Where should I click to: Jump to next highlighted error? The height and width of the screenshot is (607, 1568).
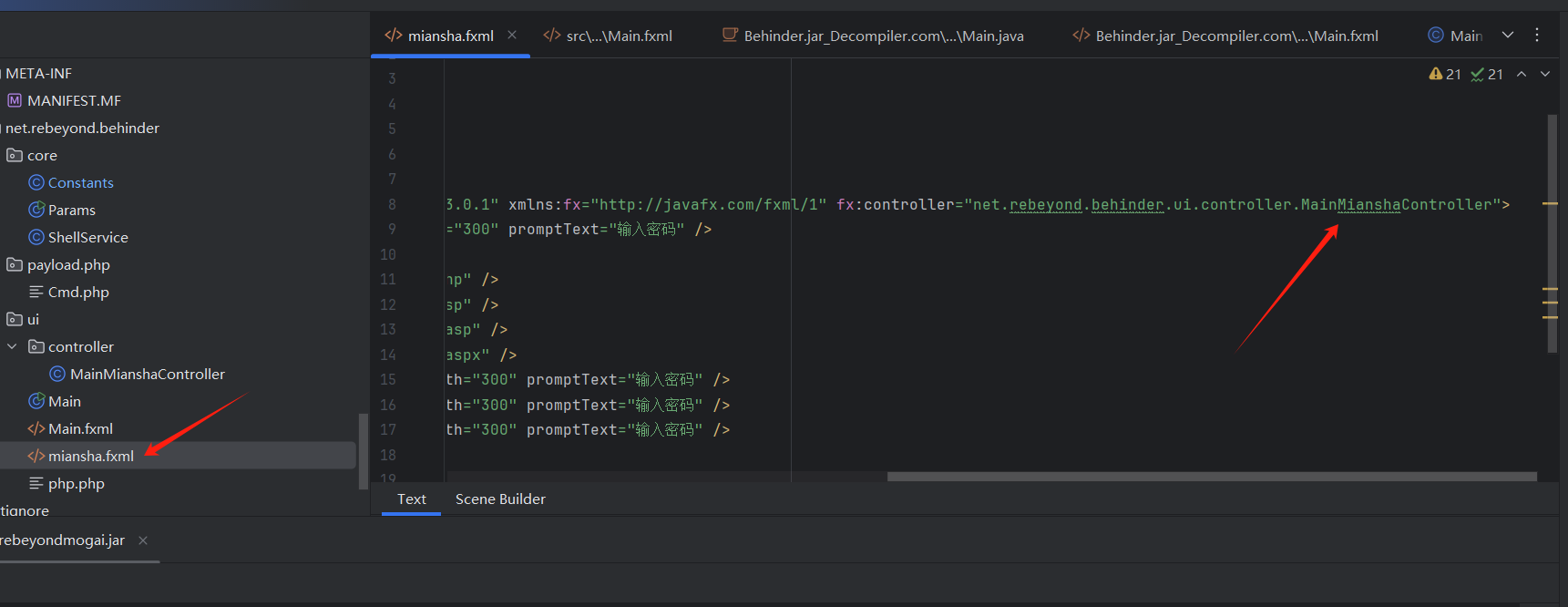point(1545,74)
